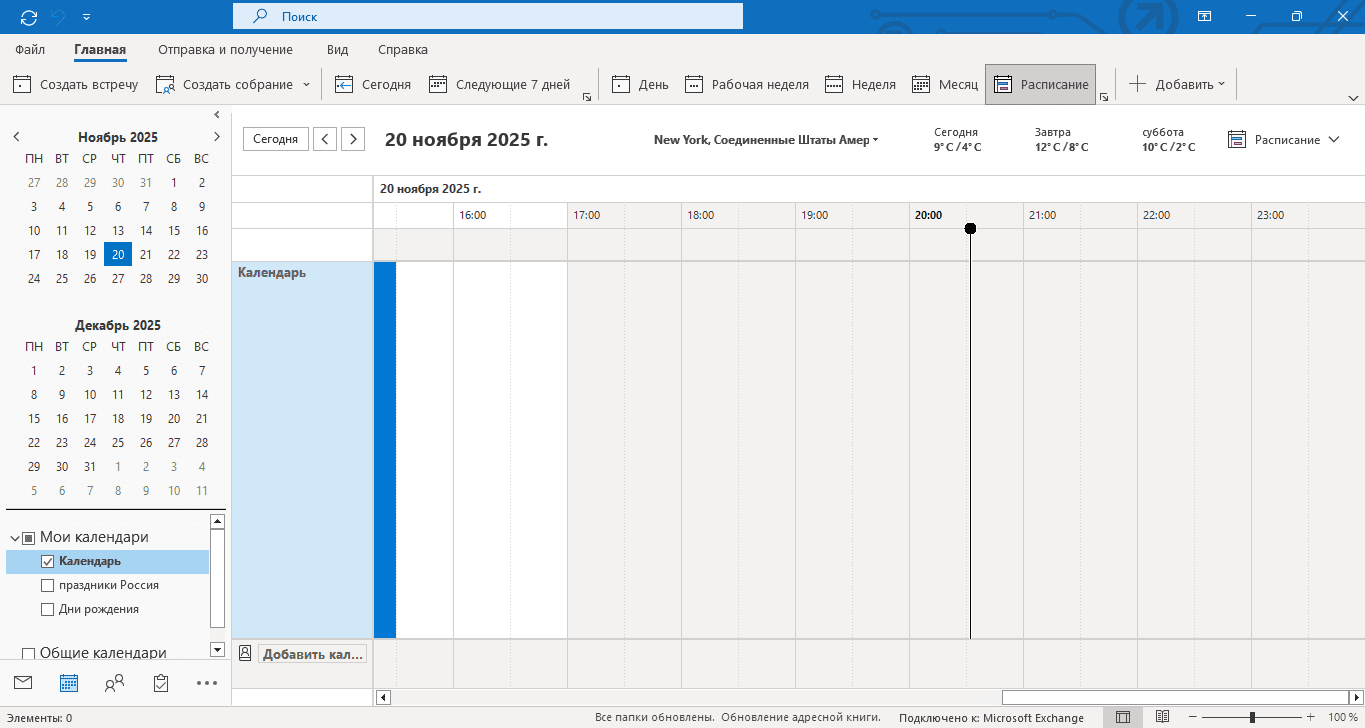Adjust the zoom slider in status bar
The width and height of the screenshot is (1365, 728).
tap(1251, 718)
